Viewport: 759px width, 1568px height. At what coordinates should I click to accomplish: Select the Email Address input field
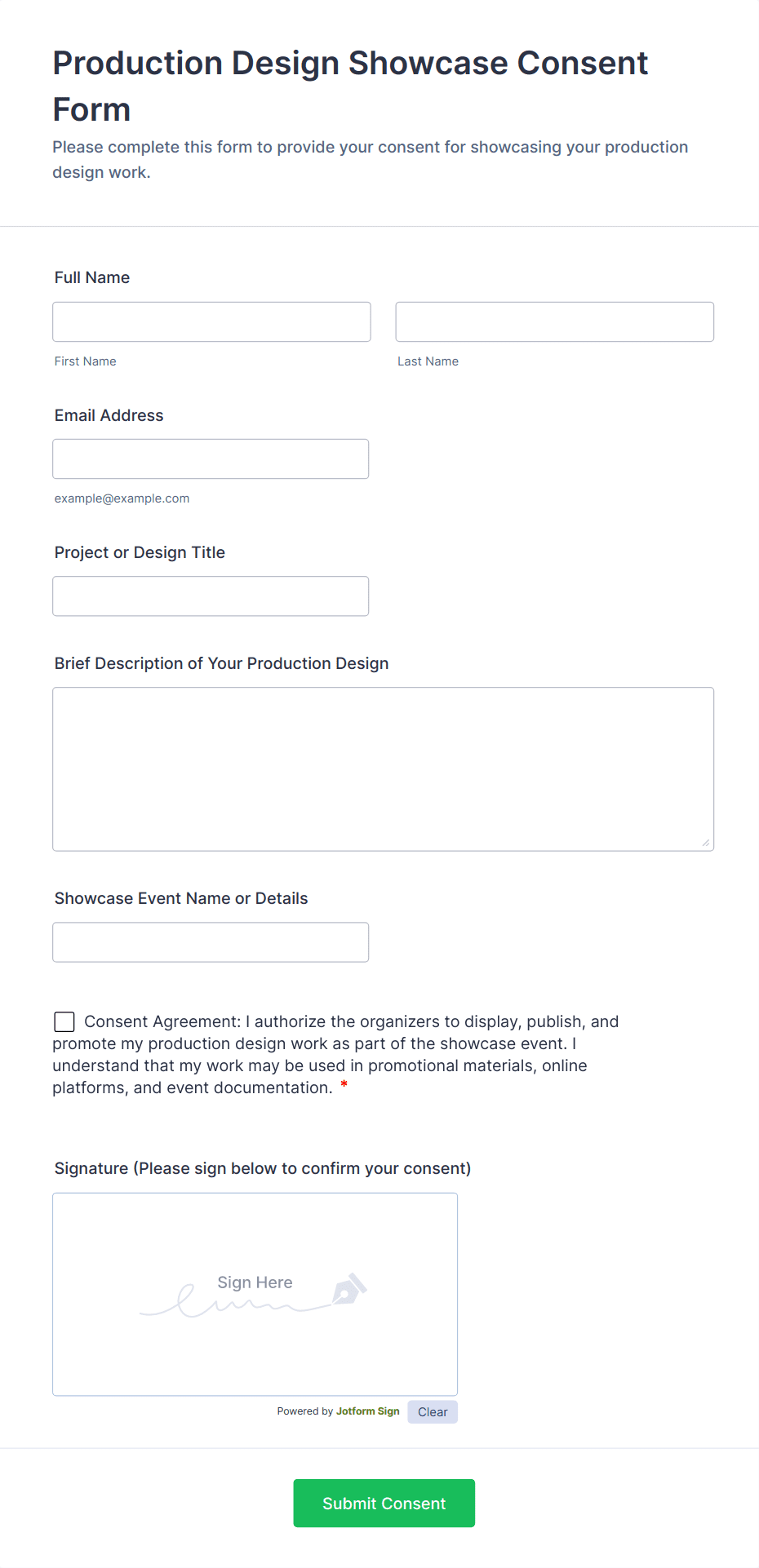pyautogui.click(x=211, y=458)
